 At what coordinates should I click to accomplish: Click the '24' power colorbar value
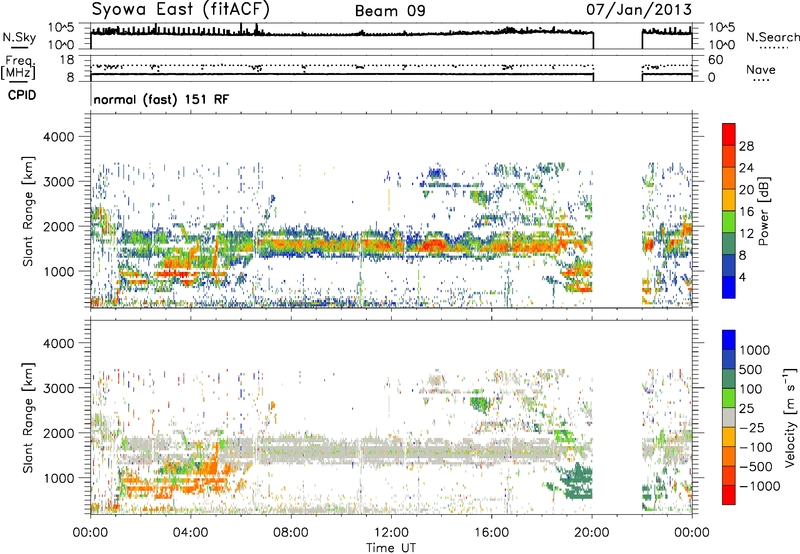(x=746, y=168)
